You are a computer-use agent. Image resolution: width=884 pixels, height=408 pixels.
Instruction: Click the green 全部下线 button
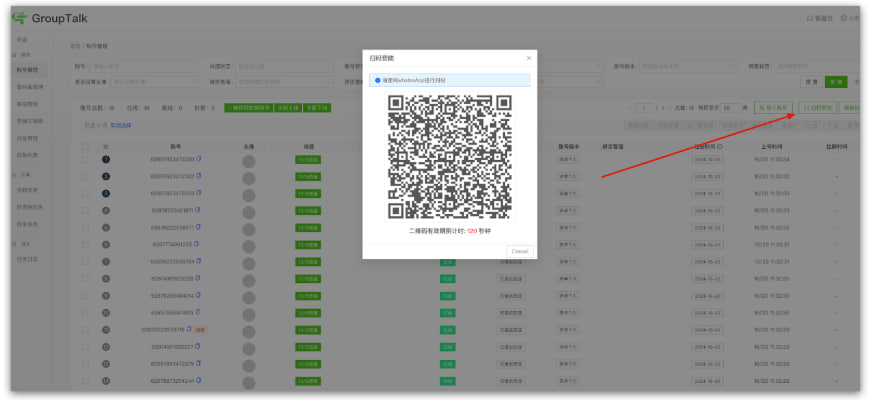tap(317, 108)
